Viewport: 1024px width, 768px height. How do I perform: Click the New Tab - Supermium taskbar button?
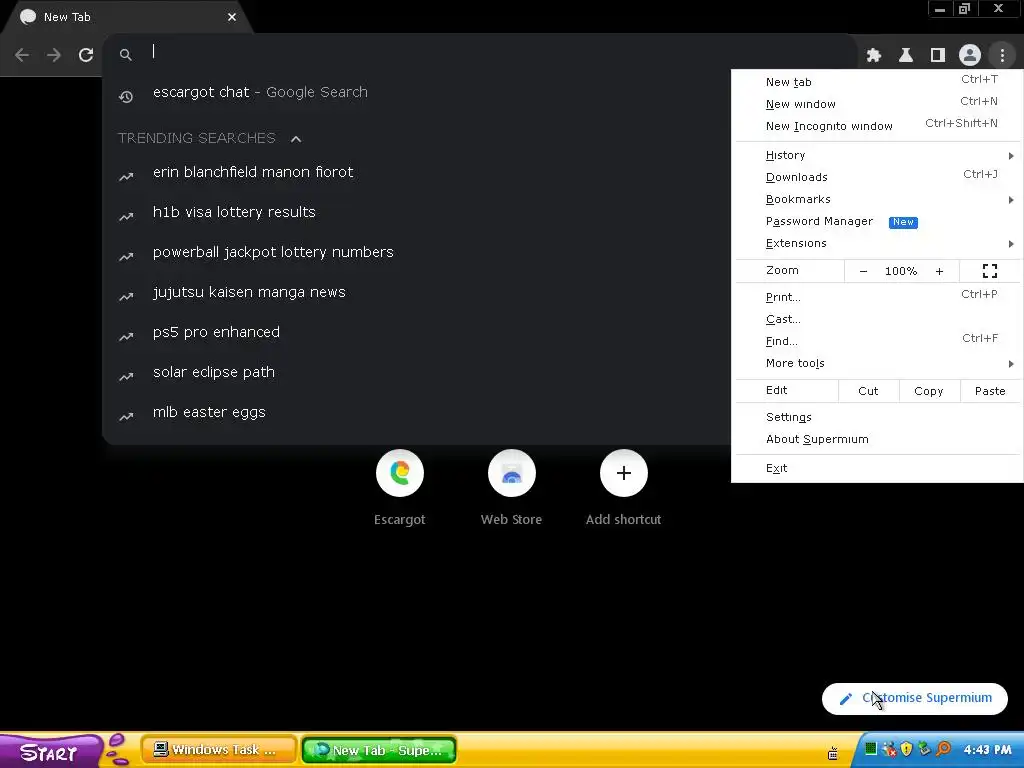click(x=379, y=750)
